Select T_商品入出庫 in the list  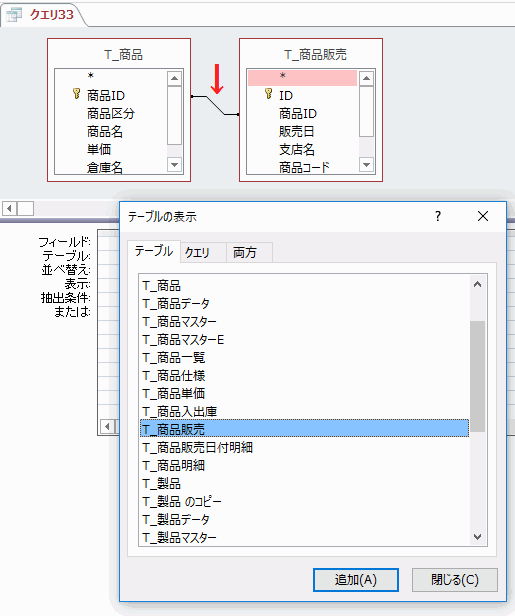point(304,411)
